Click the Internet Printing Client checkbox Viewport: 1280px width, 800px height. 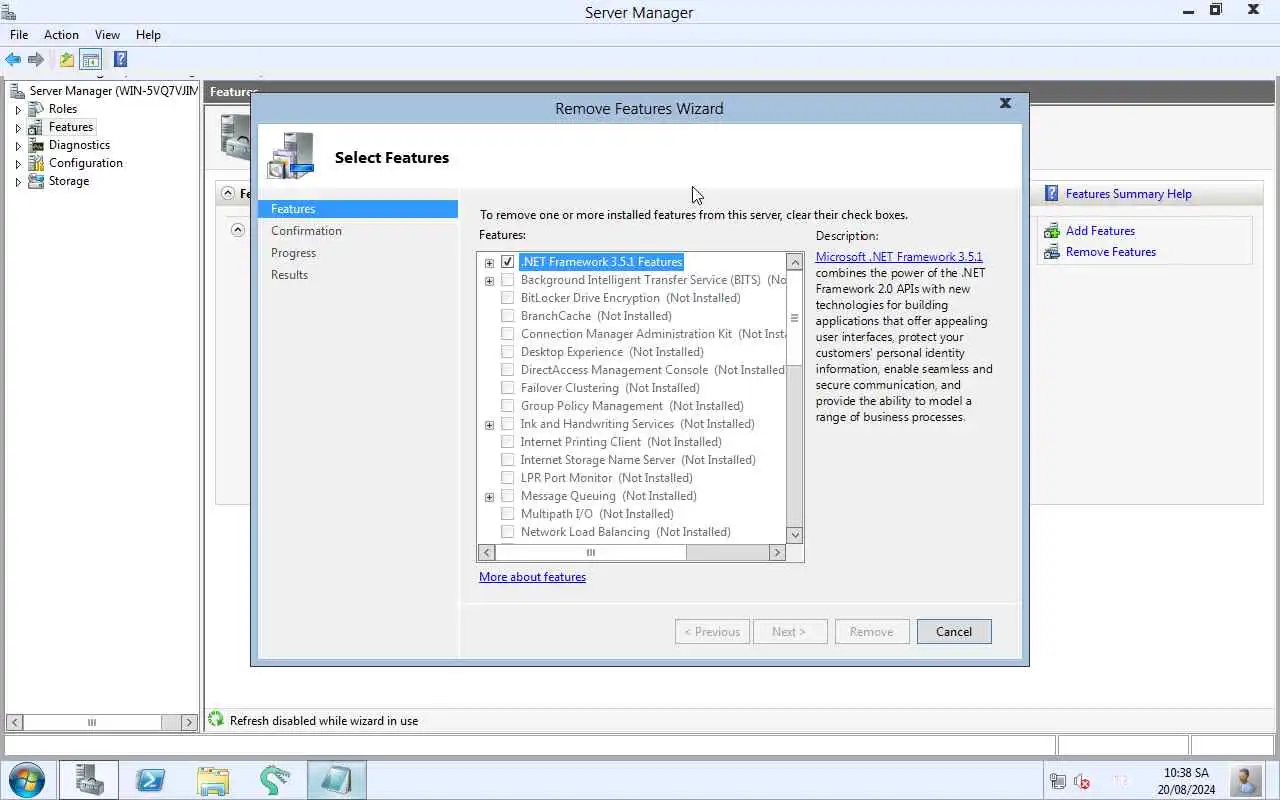click(x=508, y=442)
